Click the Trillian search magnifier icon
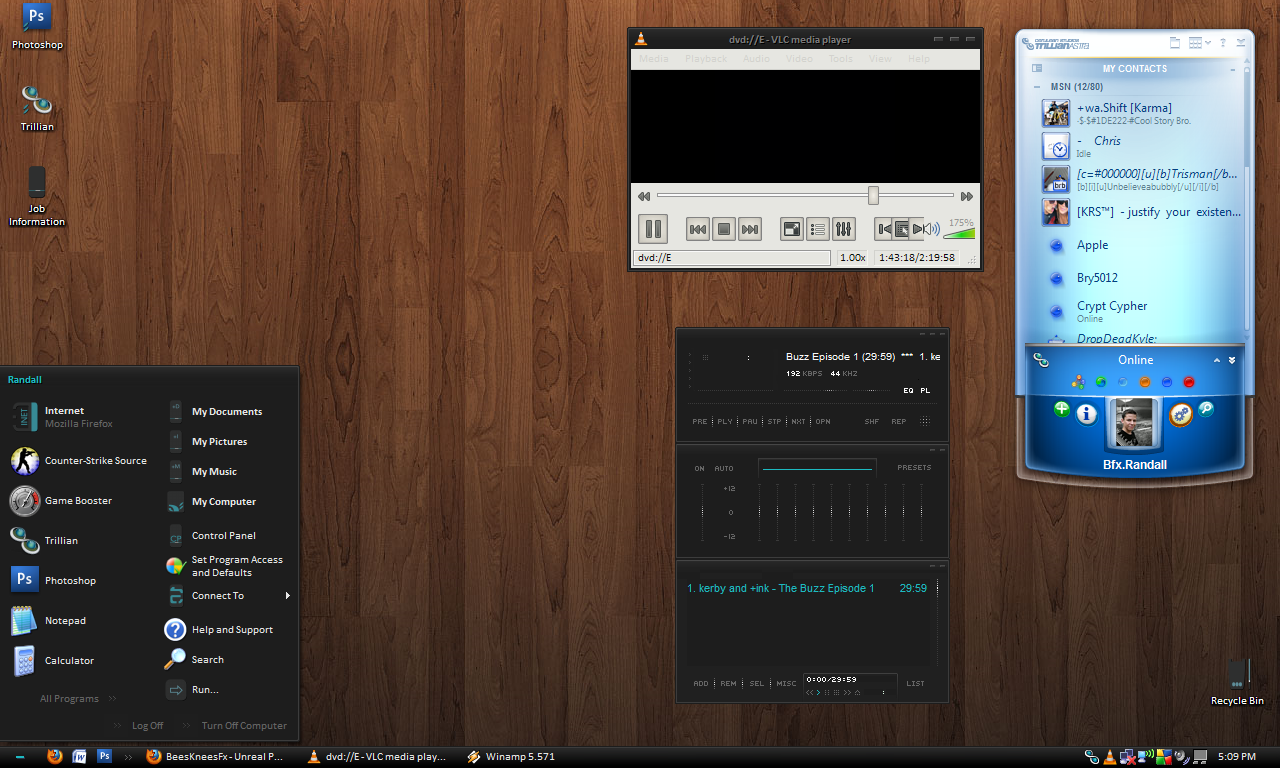The width and height of the screenshot is (1280, 768). point(1206,409)
